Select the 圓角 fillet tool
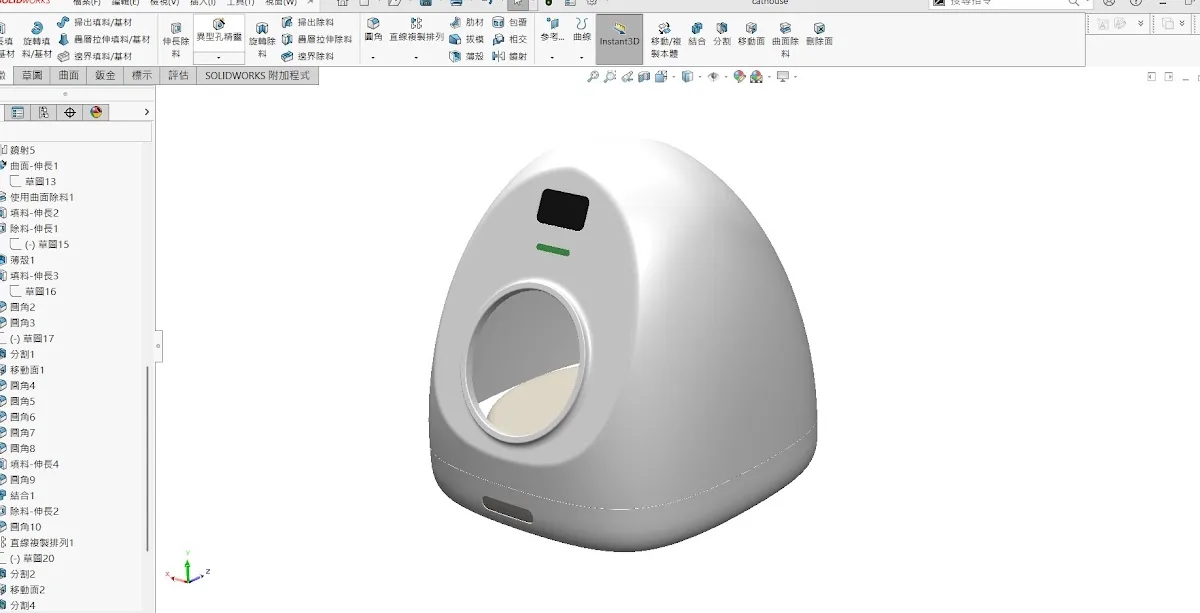This screenshot has width=1200, height=613. click(x=373, y=29)
